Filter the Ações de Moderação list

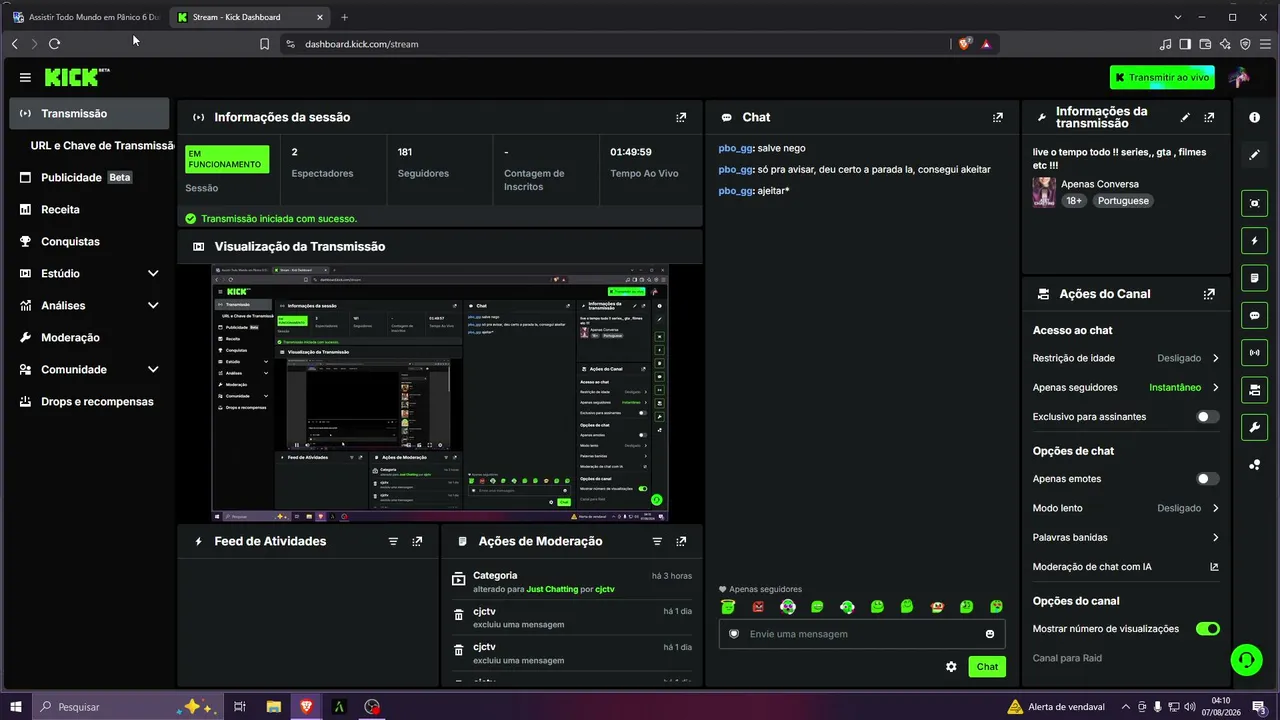tap(657, 541)
